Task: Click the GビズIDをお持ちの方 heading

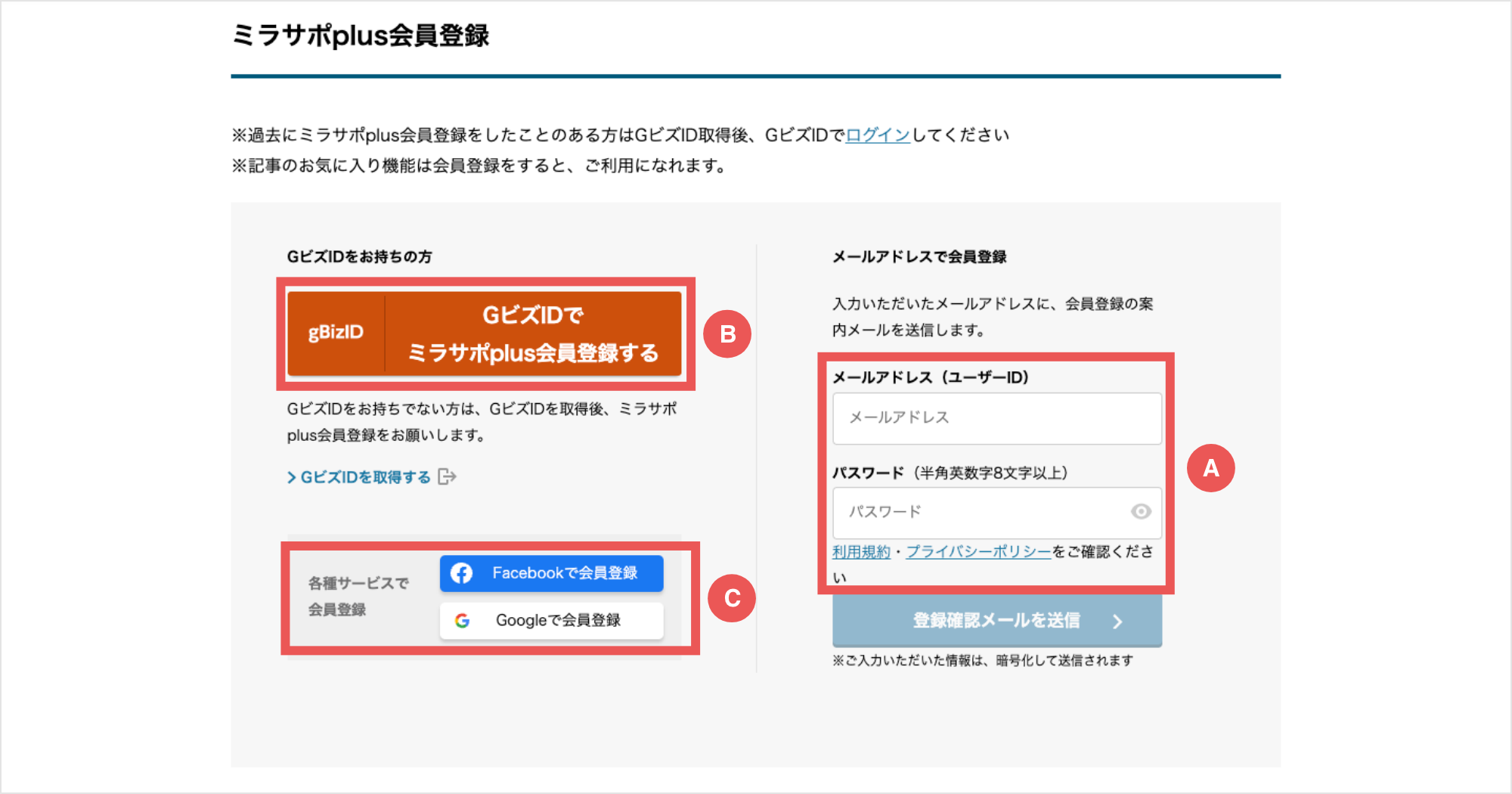Action: point(359,257)
